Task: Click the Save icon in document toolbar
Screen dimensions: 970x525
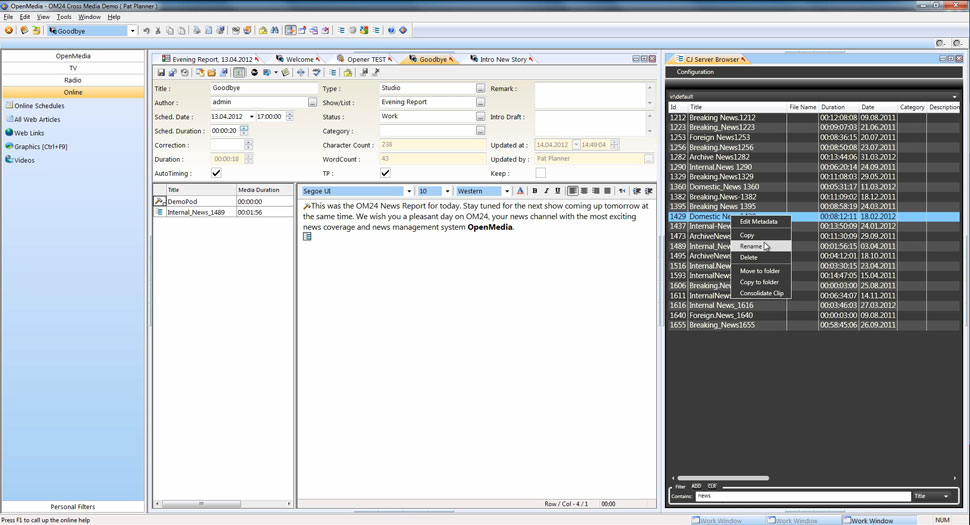Action: tap(161, 73)
